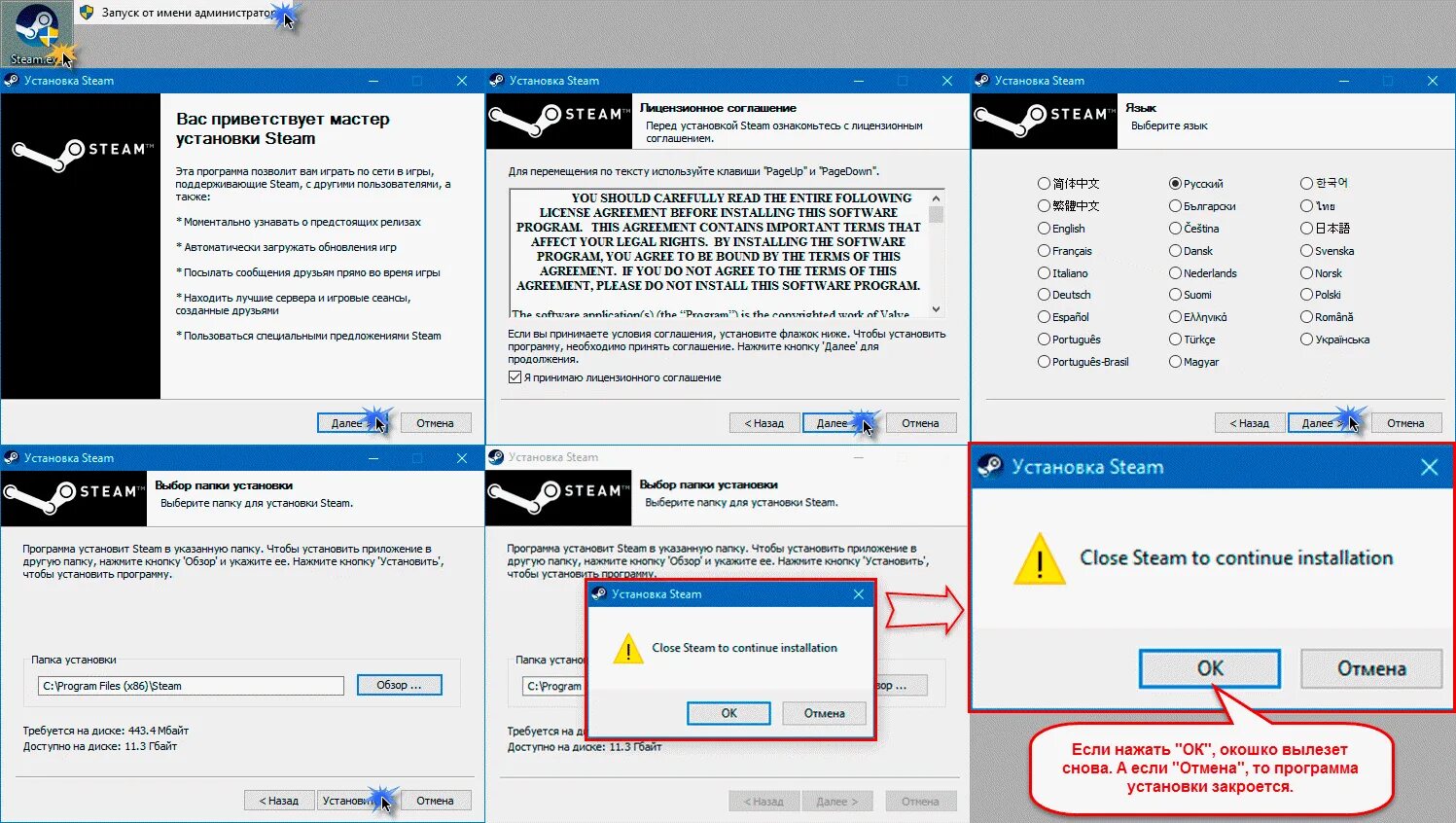Screen dimensions: 1456x823
Task: Select the Български language radio button
Action: point(1175,206)
